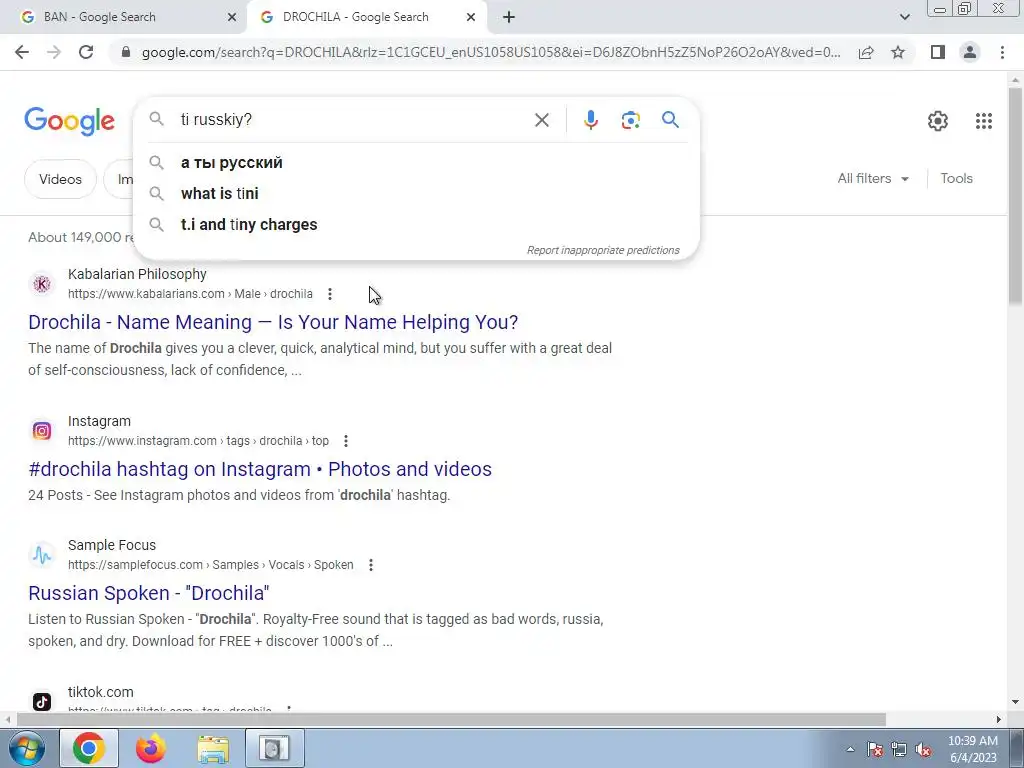Open the Tools button
The width and height of the screenshot is (1024, 768).
[x=956, y=178]
